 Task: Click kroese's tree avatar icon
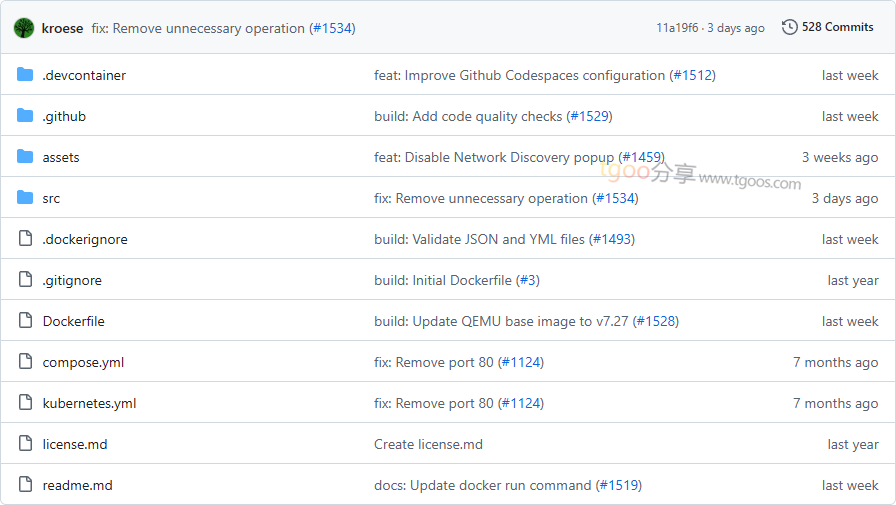pos(24,28)
